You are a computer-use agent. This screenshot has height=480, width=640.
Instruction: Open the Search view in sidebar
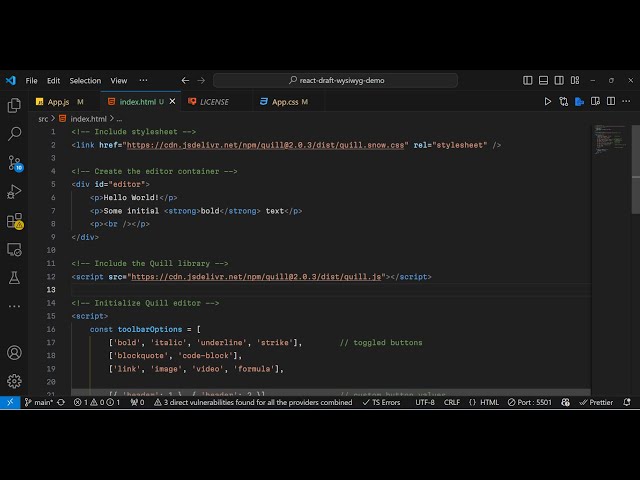tap(14, 133)
